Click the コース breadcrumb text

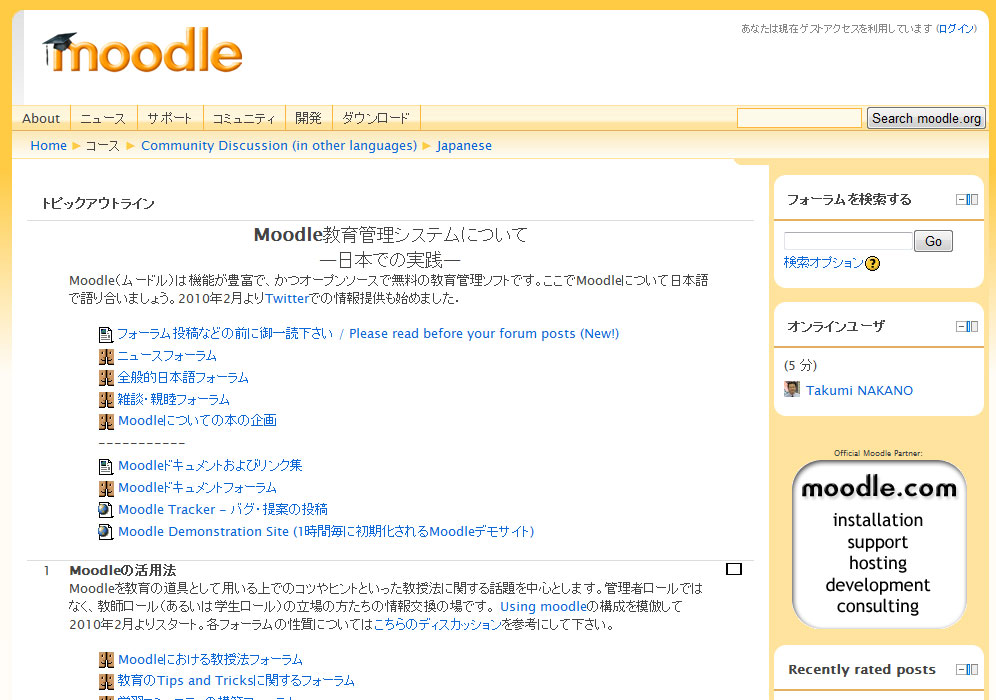103,145
